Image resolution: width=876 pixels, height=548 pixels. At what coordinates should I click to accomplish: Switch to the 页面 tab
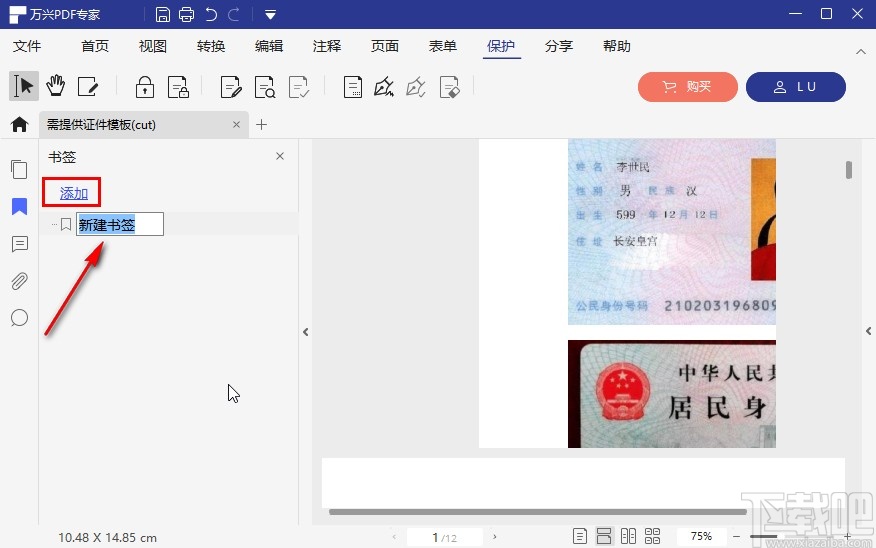[x=385, y=46]
